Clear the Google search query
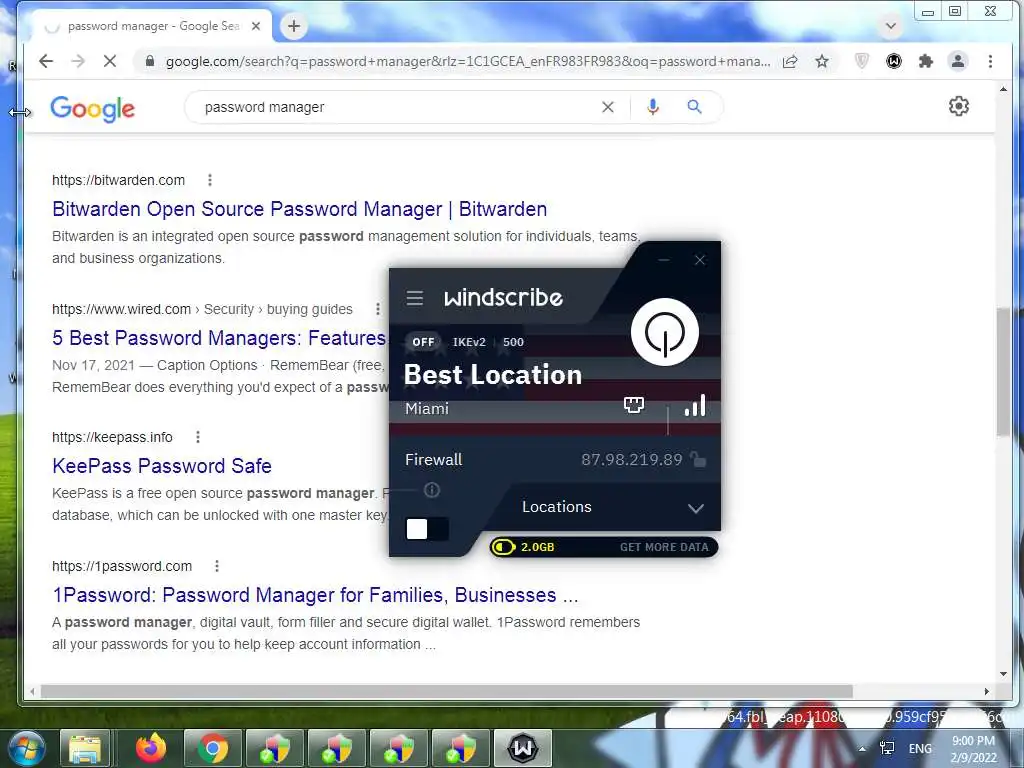The width and height of the screenshot is (1024, 768). pos(608,107)
